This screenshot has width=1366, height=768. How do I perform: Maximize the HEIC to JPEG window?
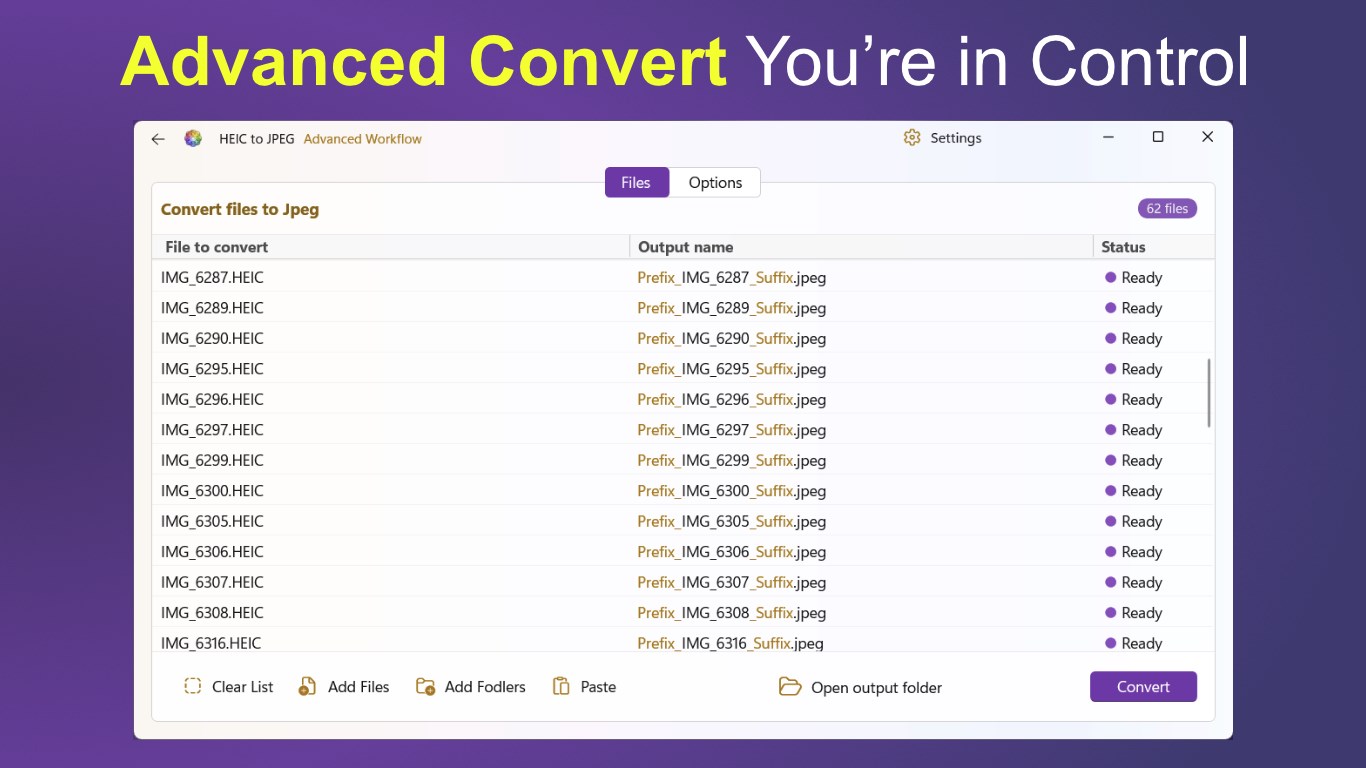point(1158,137)
